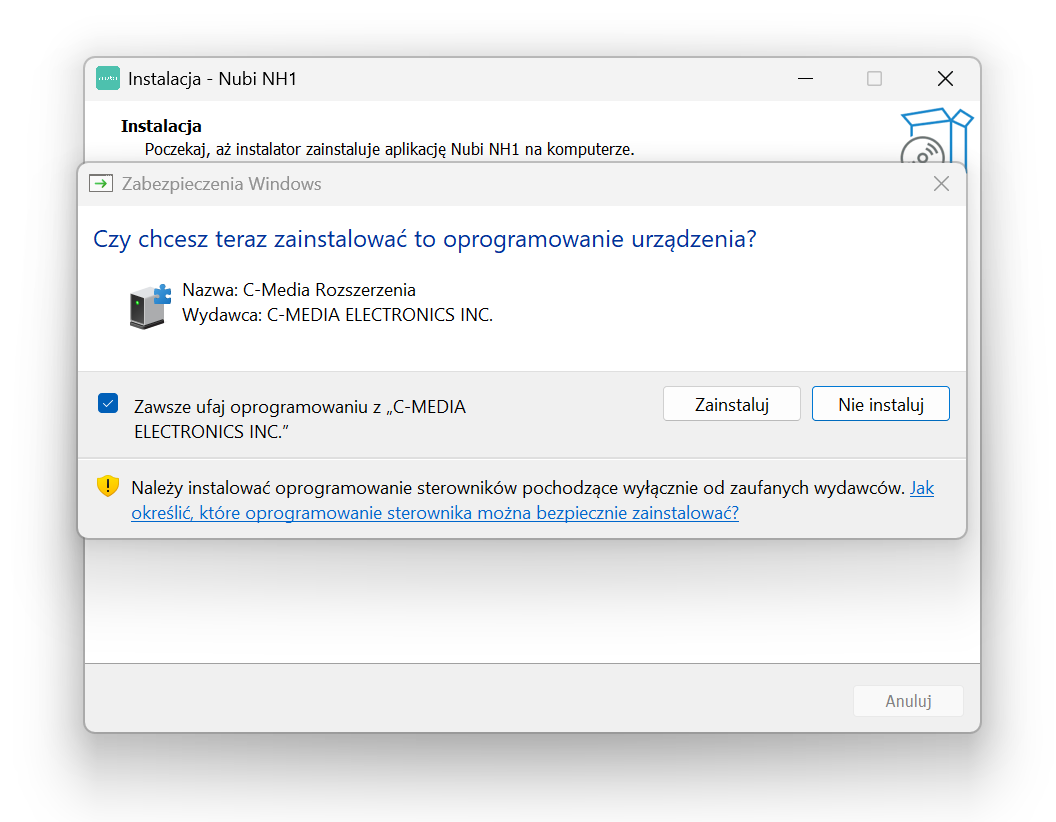
Task: Click the 'Czy chcesz teraz zainstalować' heading
Action: (424, 240)
